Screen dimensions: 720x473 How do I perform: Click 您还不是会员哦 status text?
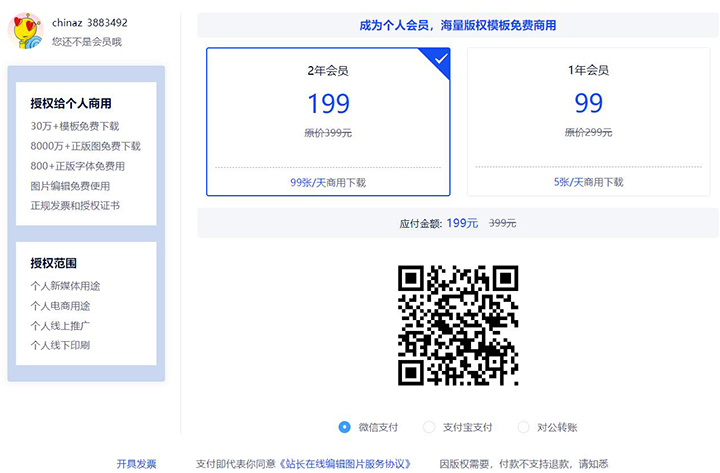[x=87, y=42]
